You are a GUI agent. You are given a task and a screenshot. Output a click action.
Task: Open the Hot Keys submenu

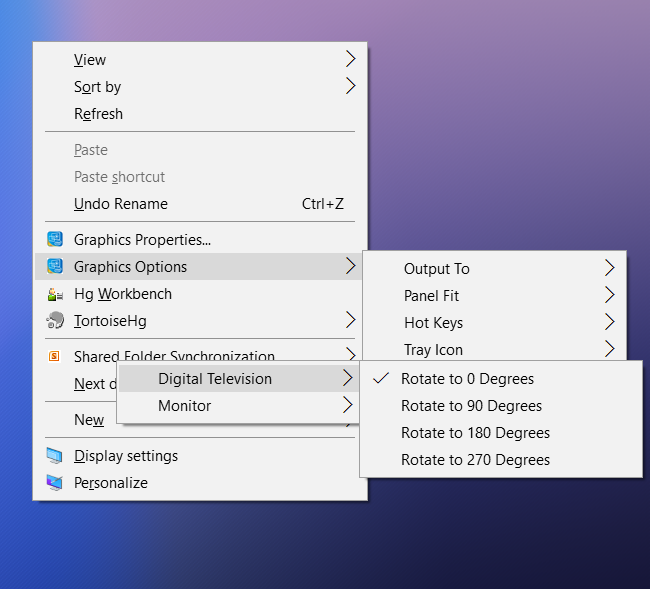tap(609, 322)
